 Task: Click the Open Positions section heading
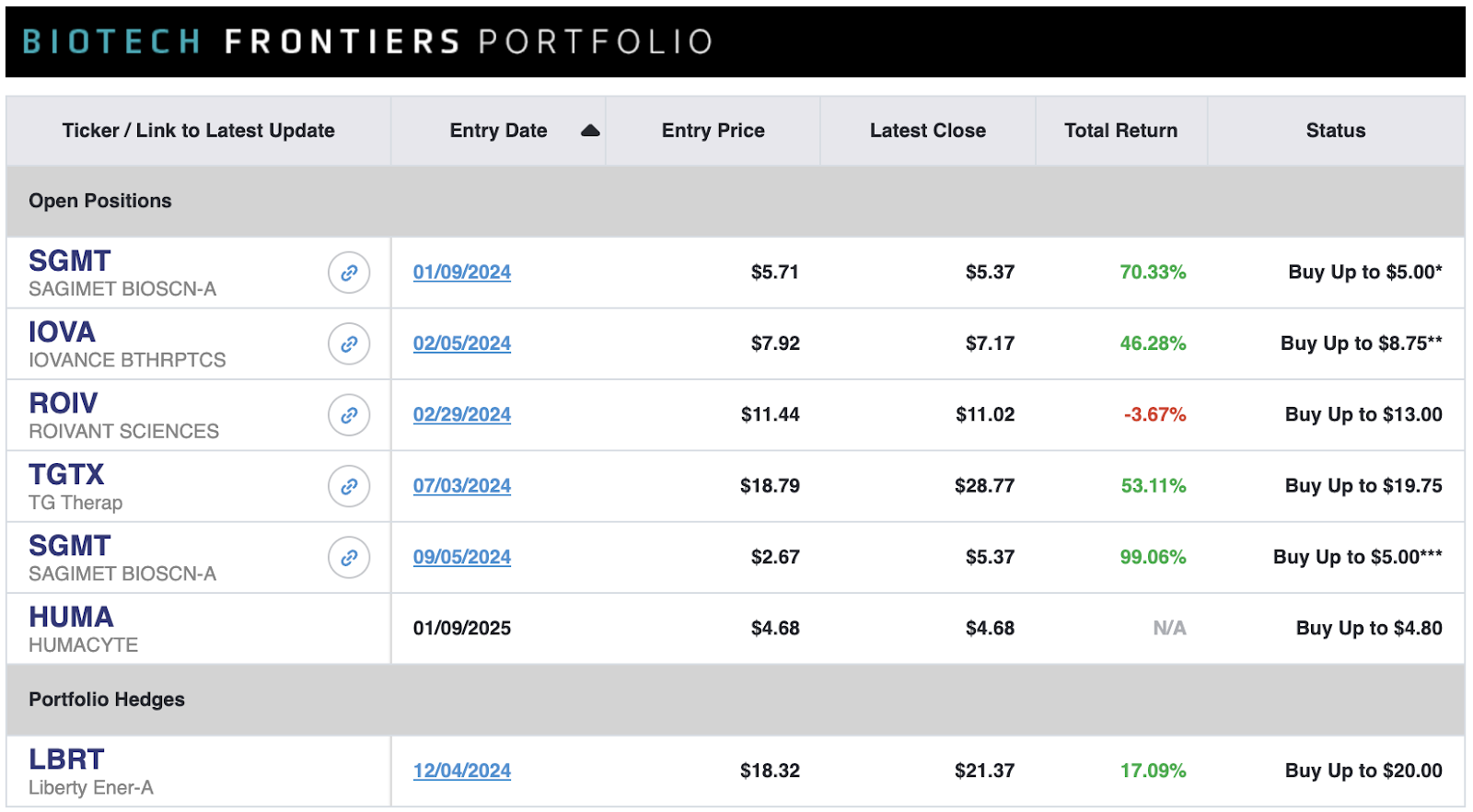(x=100, y=201)
